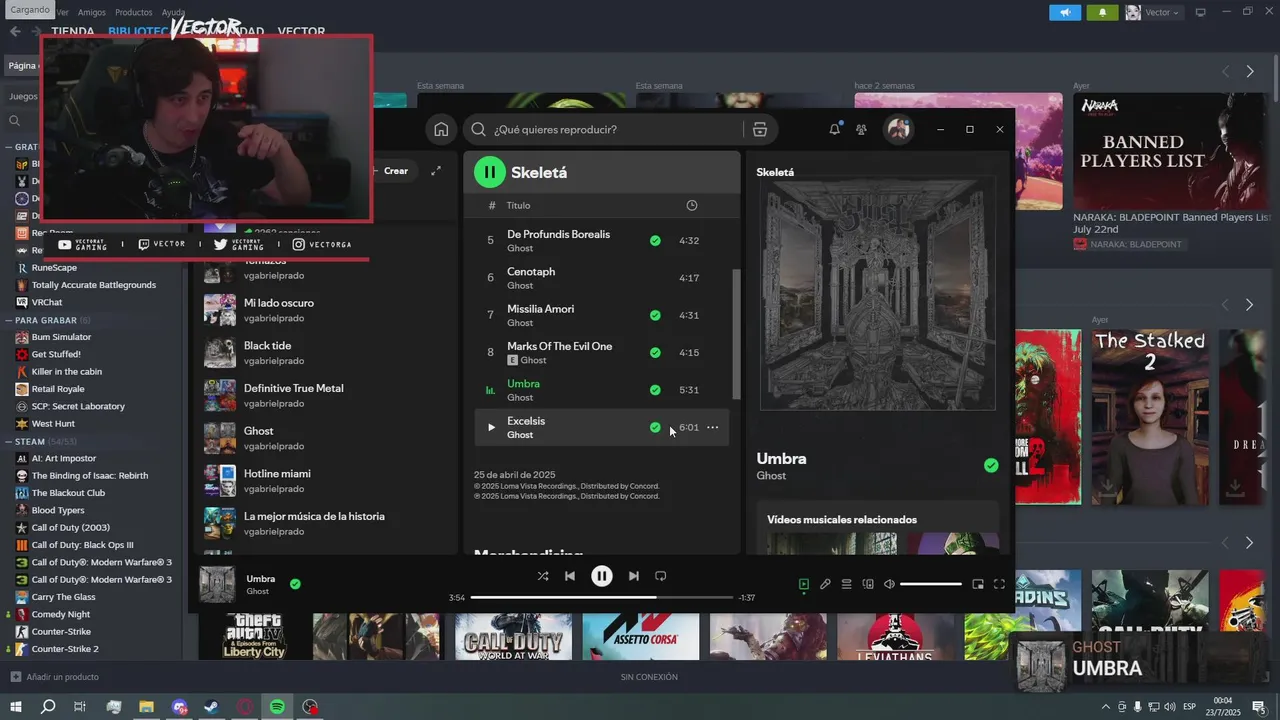Click Añadir un producto in Steam
1280x720 pixels.
pyautogui.click(x=54, y=677)
